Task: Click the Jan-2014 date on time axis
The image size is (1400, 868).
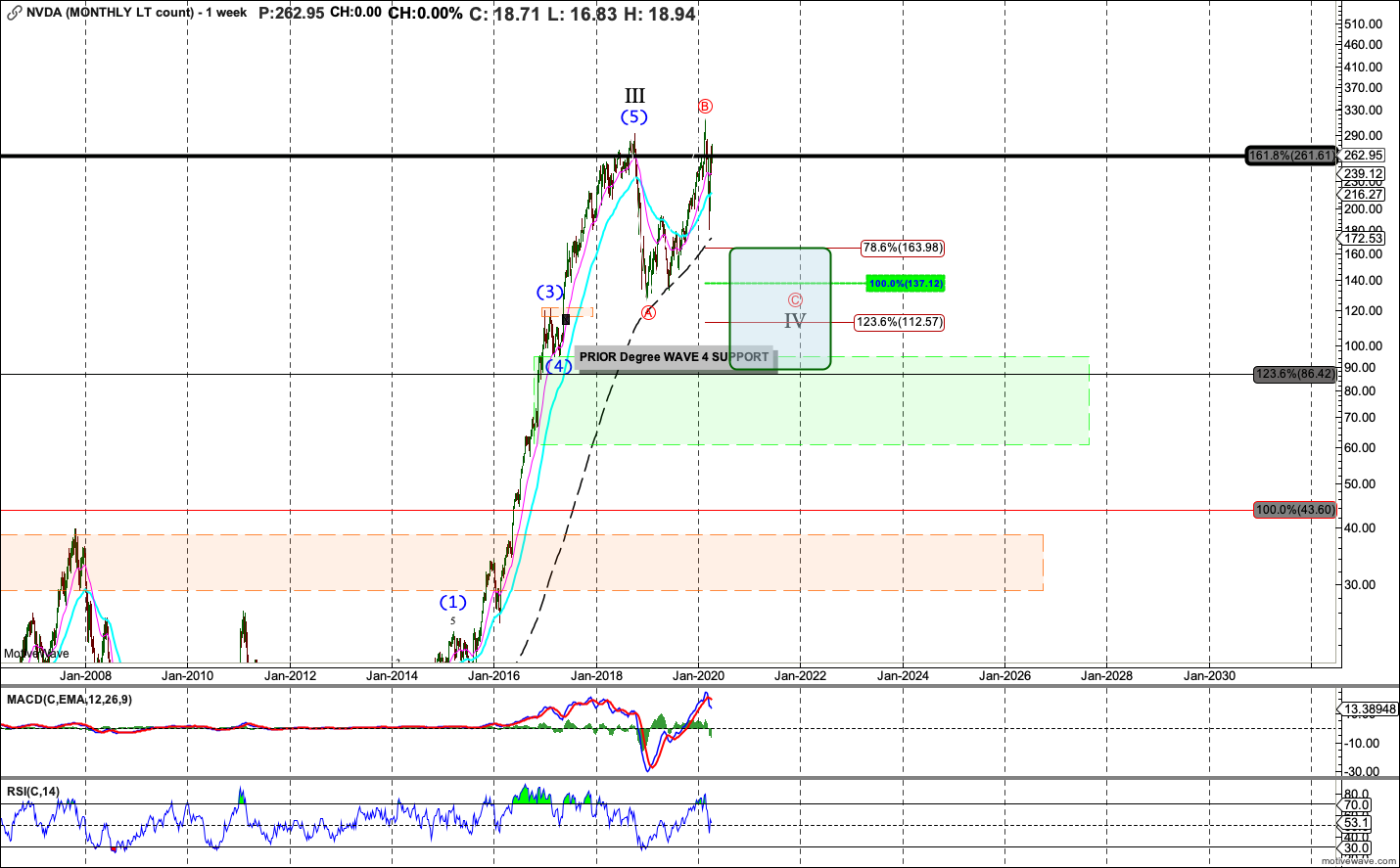Action: pyautogui.click(x=392, y=675)
